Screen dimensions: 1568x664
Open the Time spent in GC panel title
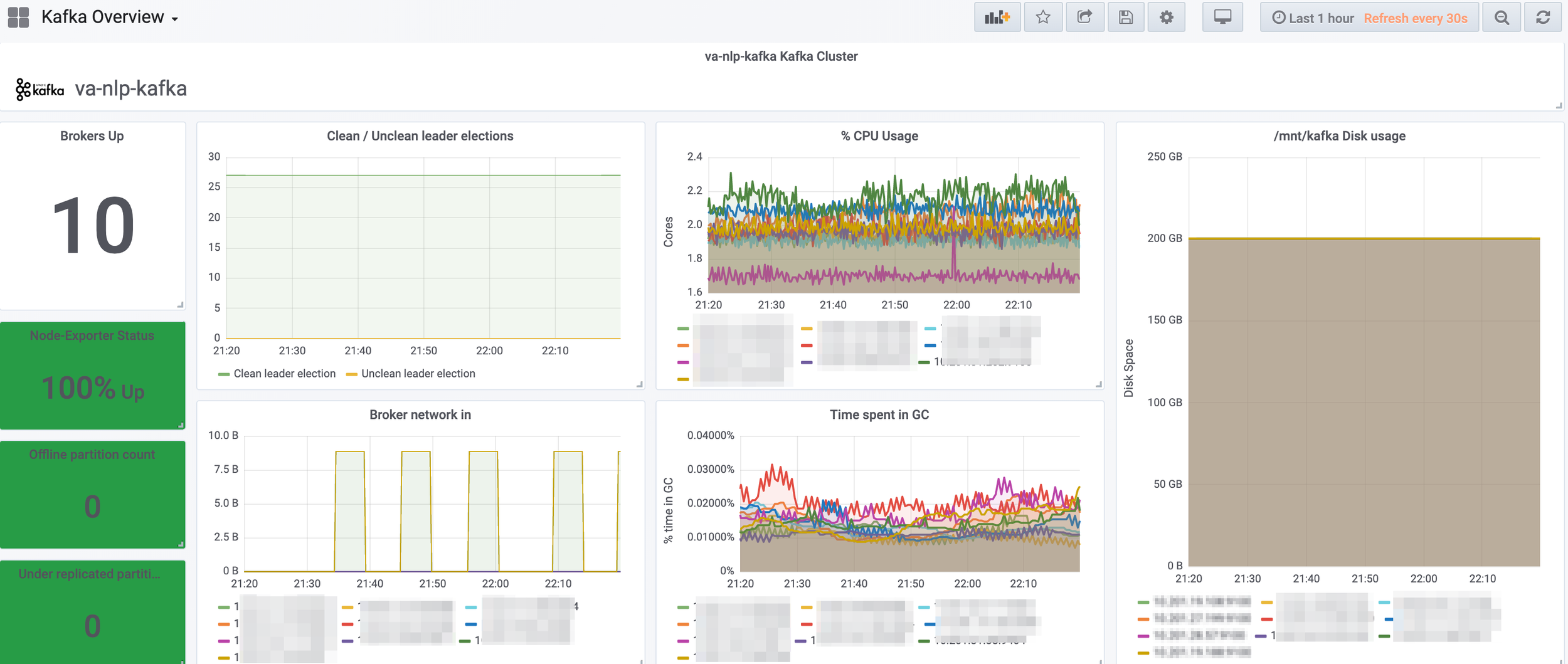(879, 414)
